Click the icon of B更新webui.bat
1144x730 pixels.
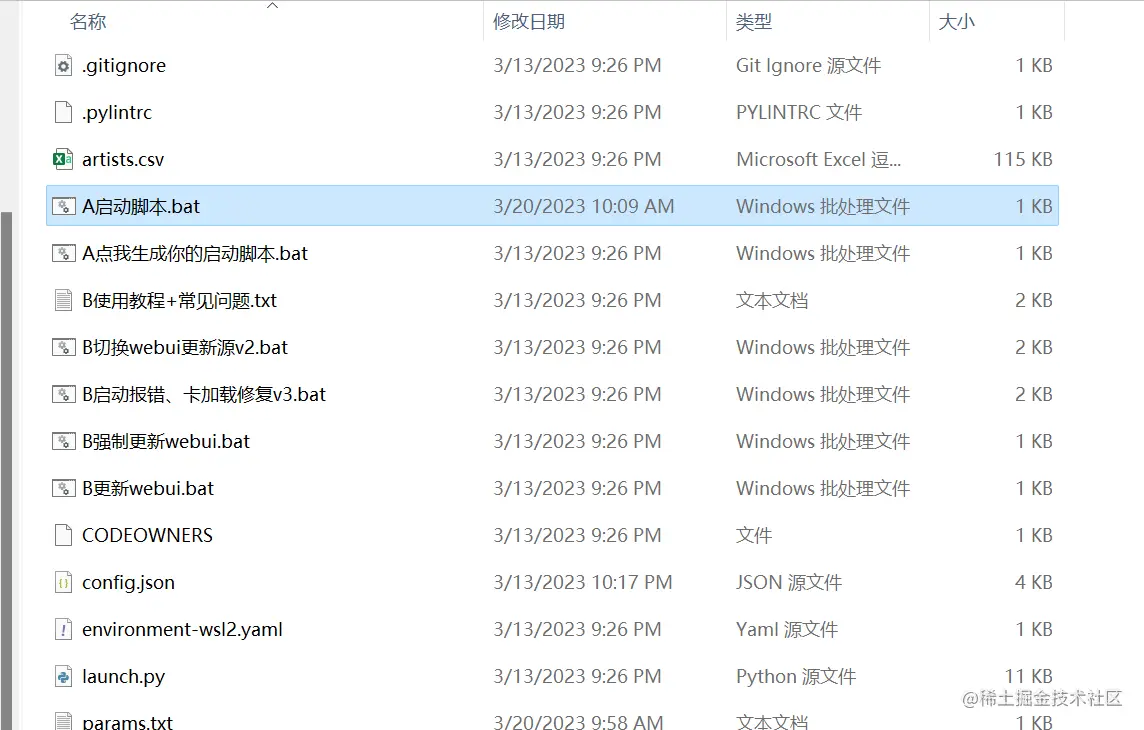(63, 489)
